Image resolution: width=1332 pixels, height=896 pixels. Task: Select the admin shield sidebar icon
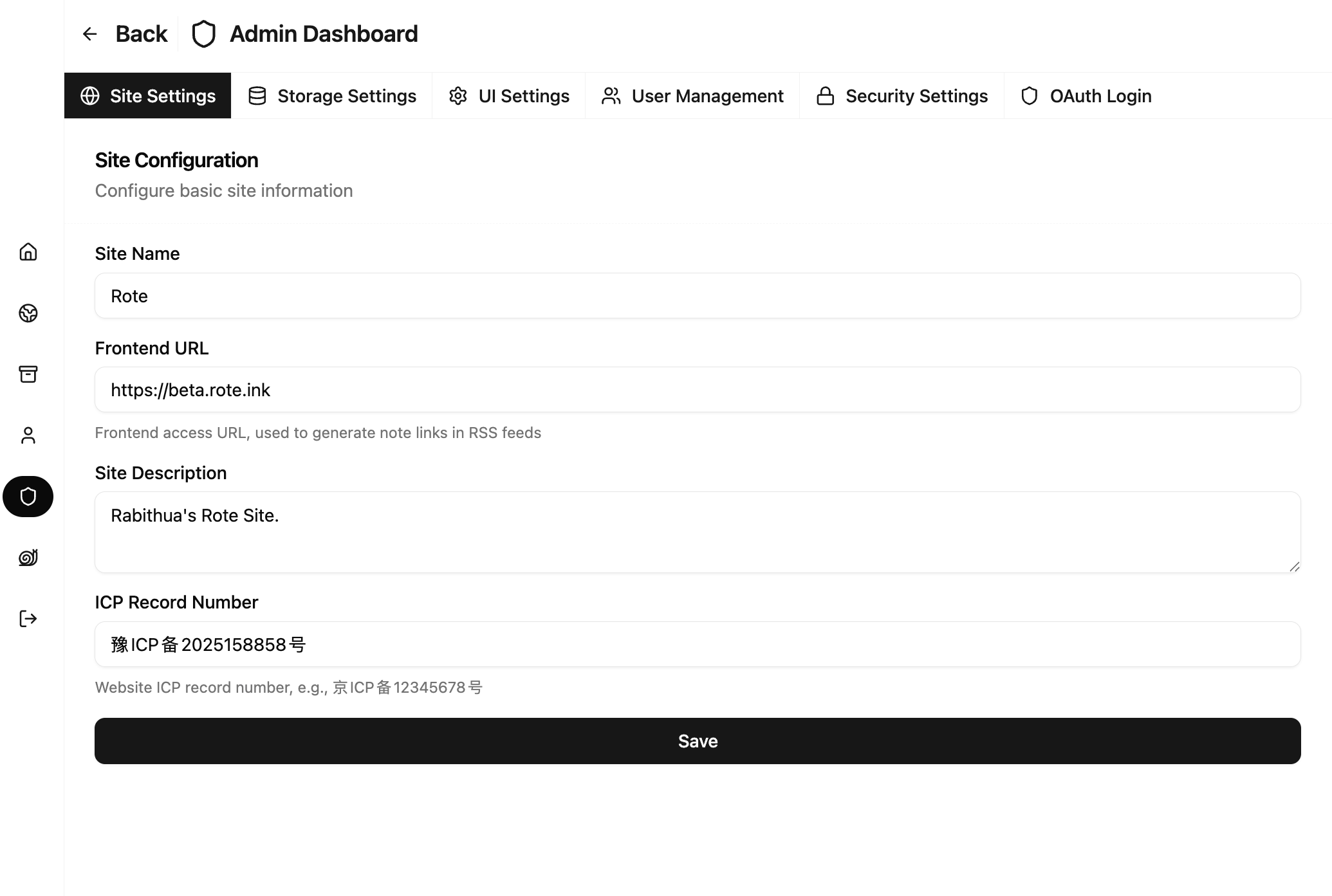point(28,497)
